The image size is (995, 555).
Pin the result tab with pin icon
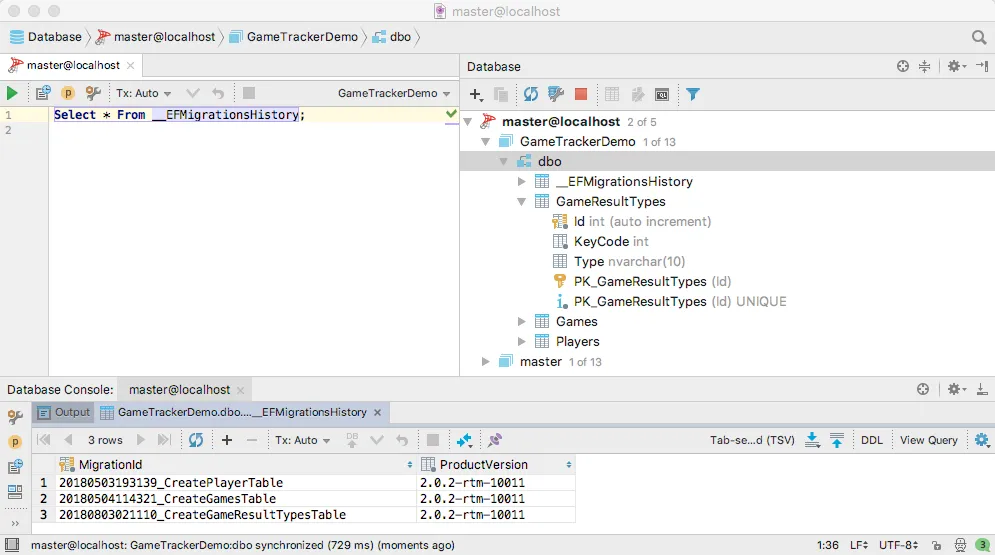click(495, 440)
